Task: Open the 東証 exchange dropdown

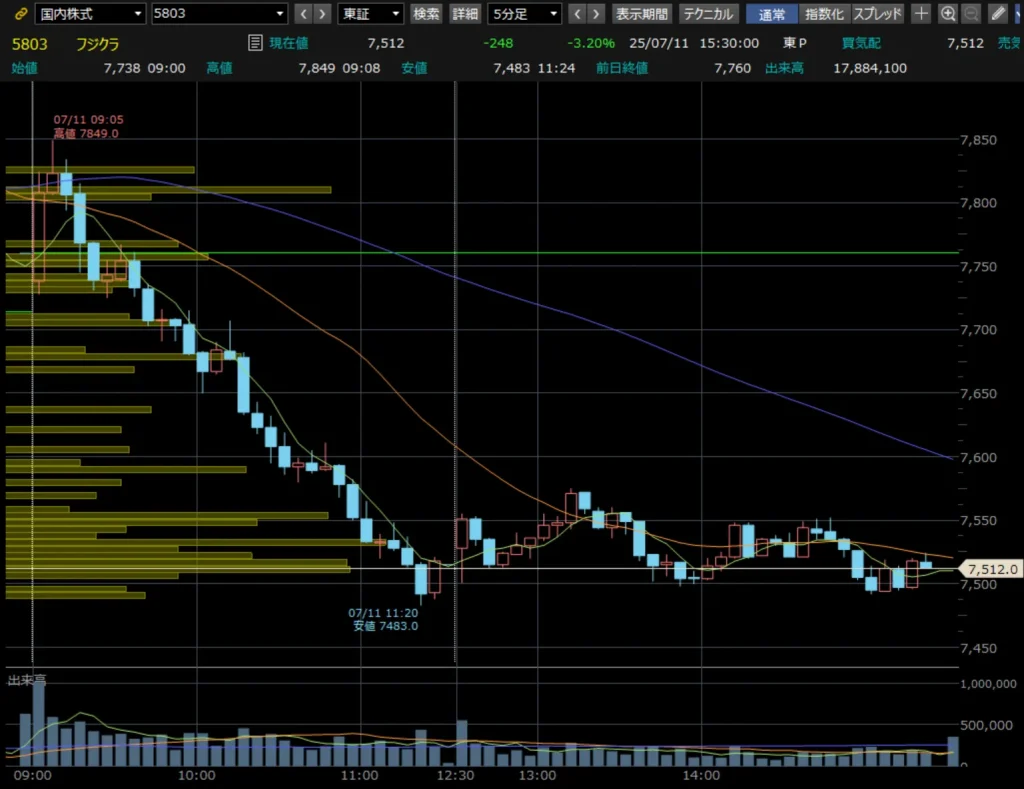Action: pyautogui.click(x=370, y=14)
